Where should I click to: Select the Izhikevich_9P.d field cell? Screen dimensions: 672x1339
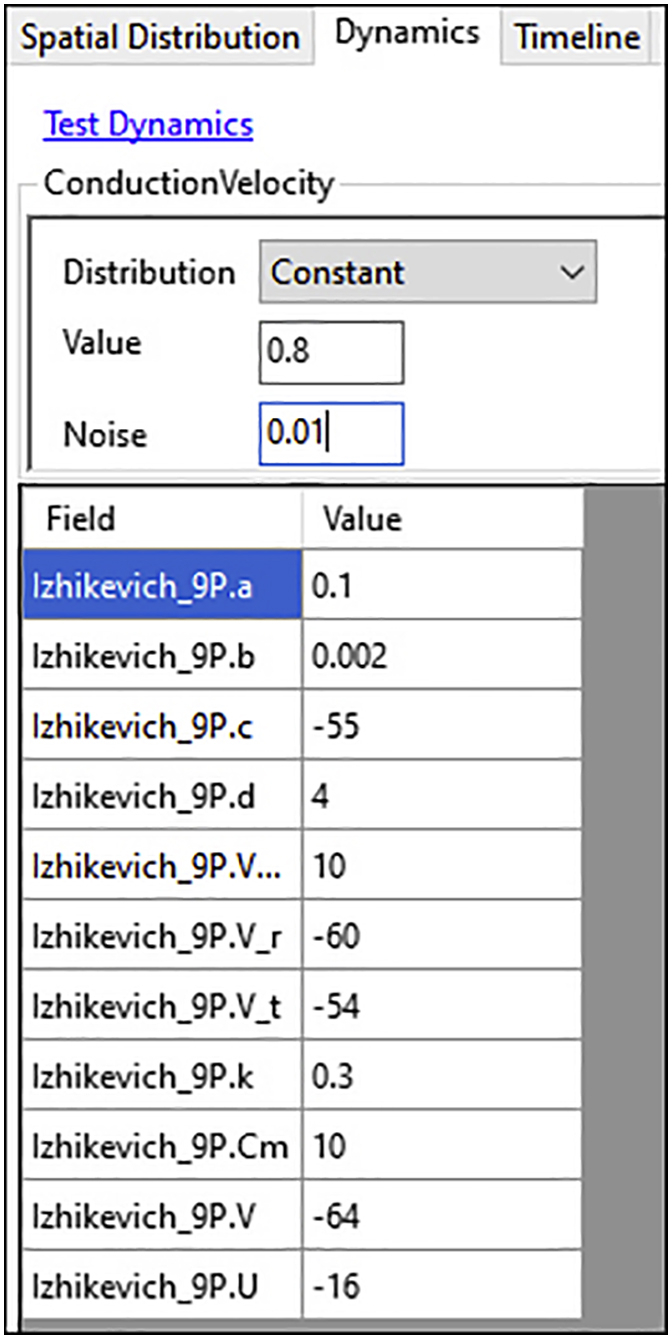(161, 795)
